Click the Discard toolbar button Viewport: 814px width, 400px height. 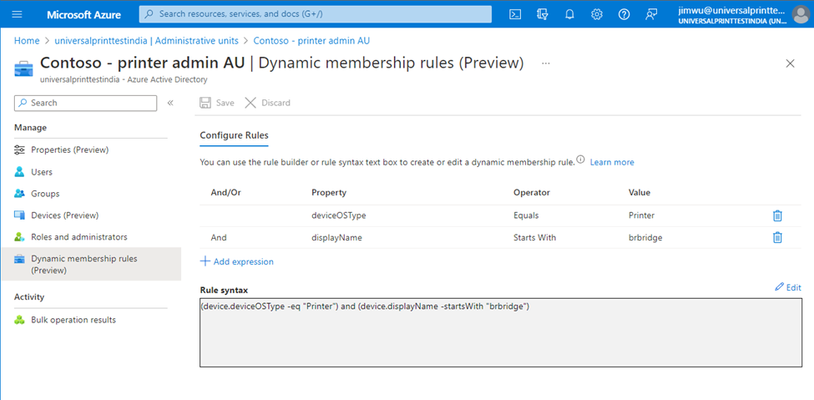(267, 103)
